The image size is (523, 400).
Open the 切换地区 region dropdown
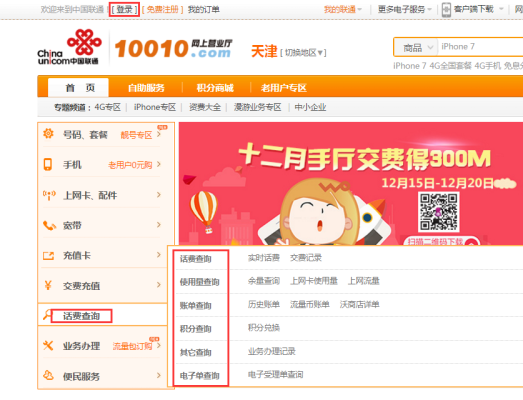303,53
